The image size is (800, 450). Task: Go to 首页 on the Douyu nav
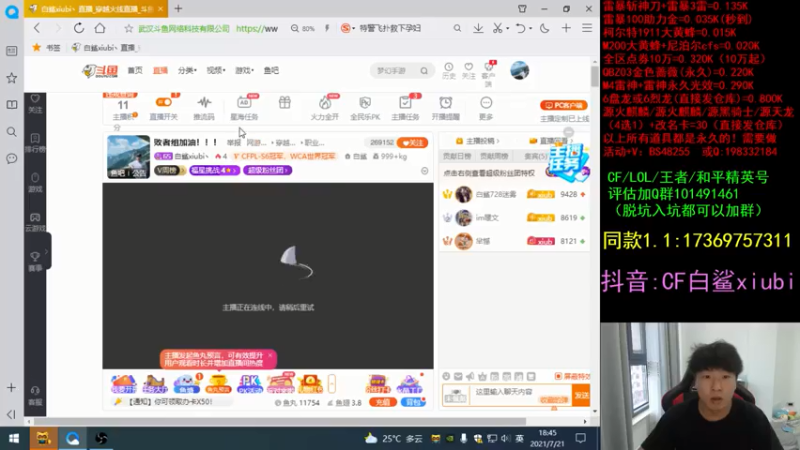click(x=135, y=70)
